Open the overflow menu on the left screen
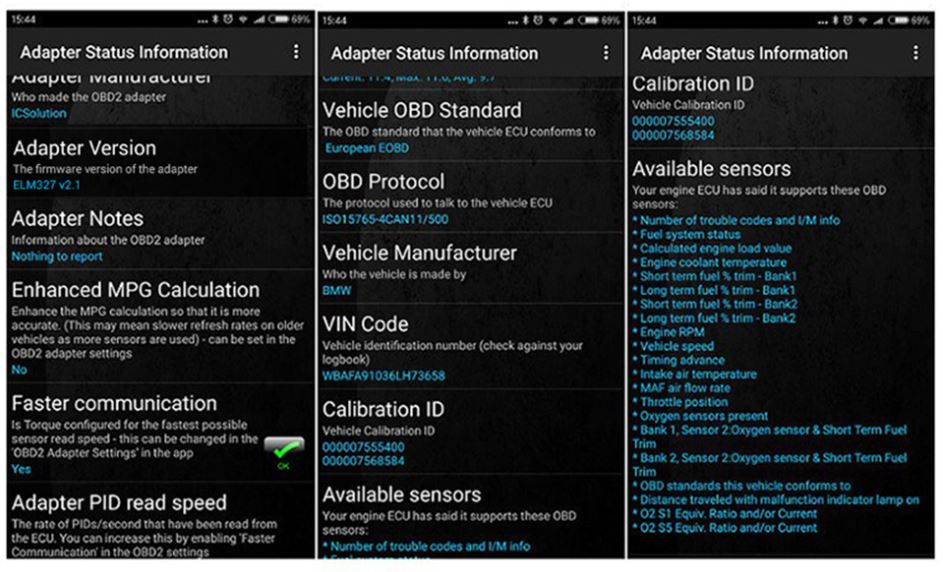Screen dimensions: 943x572 coord(296,52)
